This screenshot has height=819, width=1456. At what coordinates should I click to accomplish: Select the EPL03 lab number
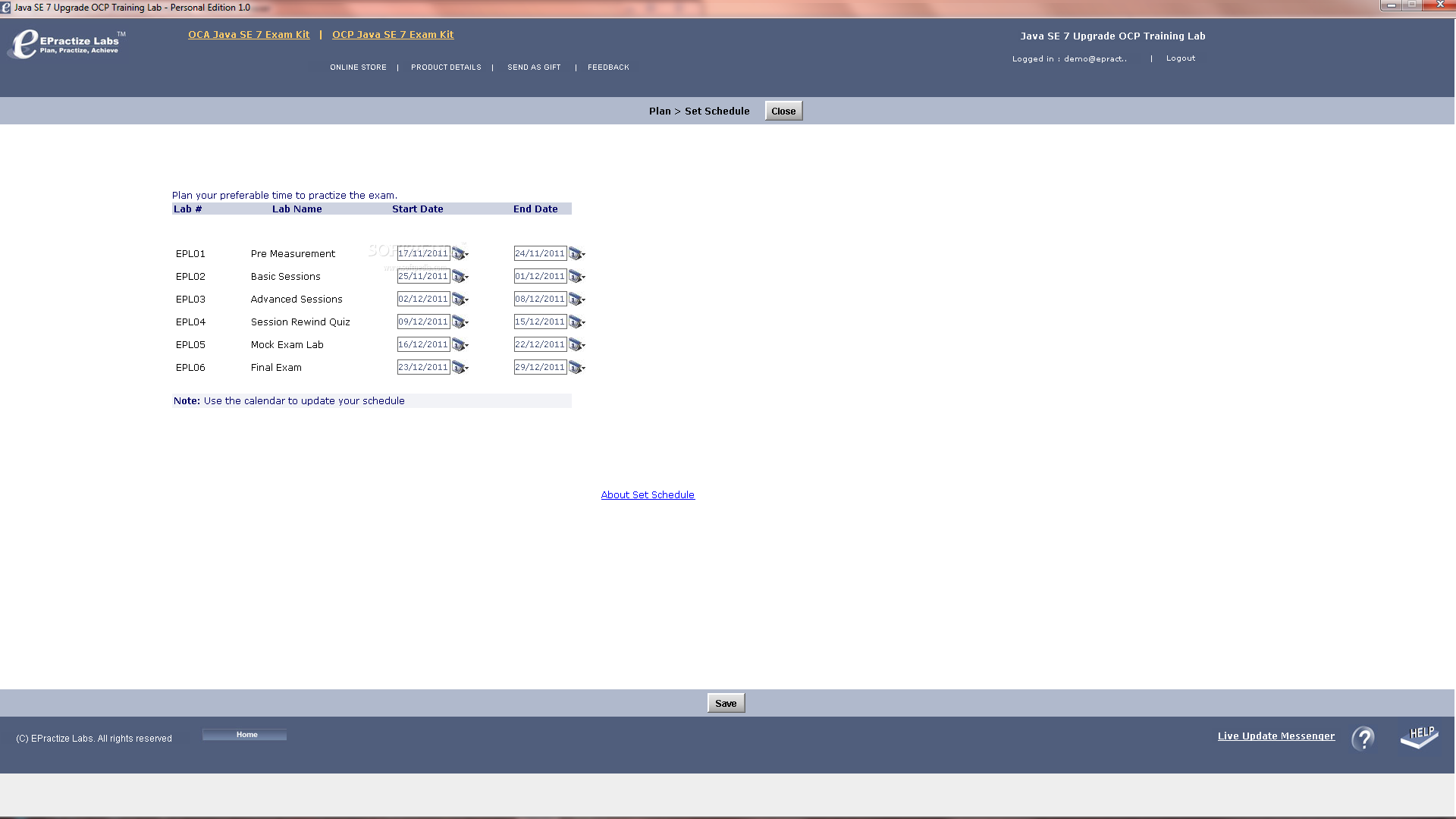[x=190, y=300]
